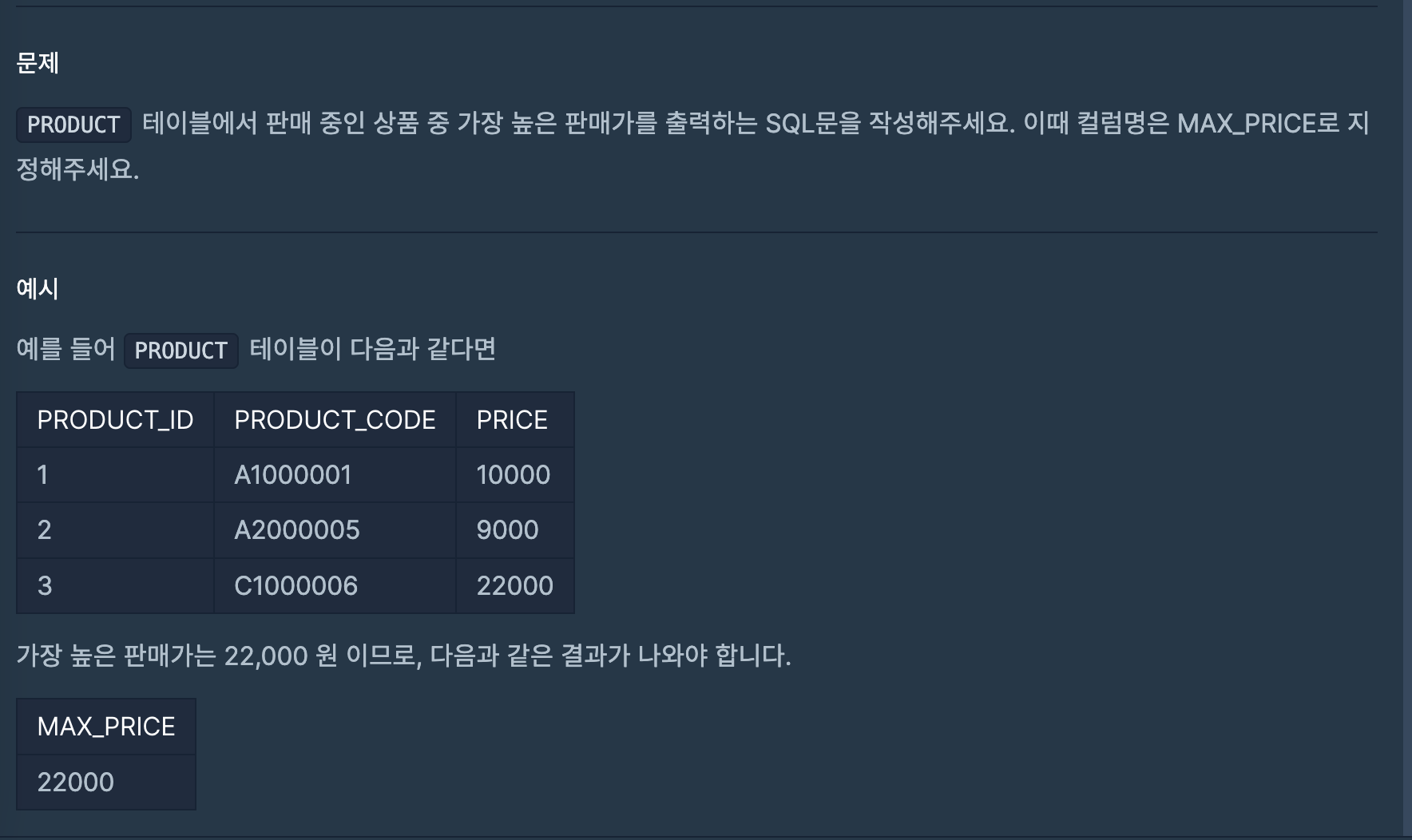Select the MAX_PRICE result table header
This screenshot has height=840, width=1412.
click(106, 727)
